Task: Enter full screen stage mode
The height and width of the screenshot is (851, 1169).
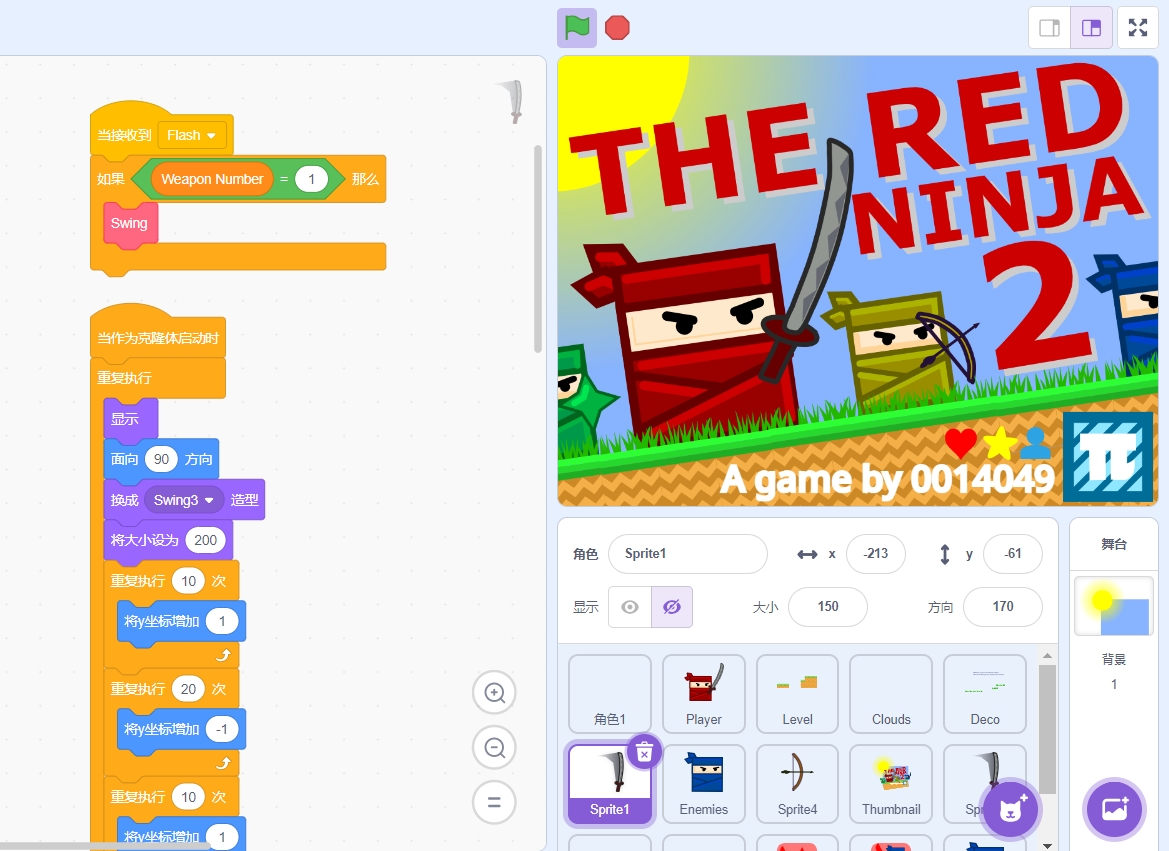Action: click(x=1138, y=28)
